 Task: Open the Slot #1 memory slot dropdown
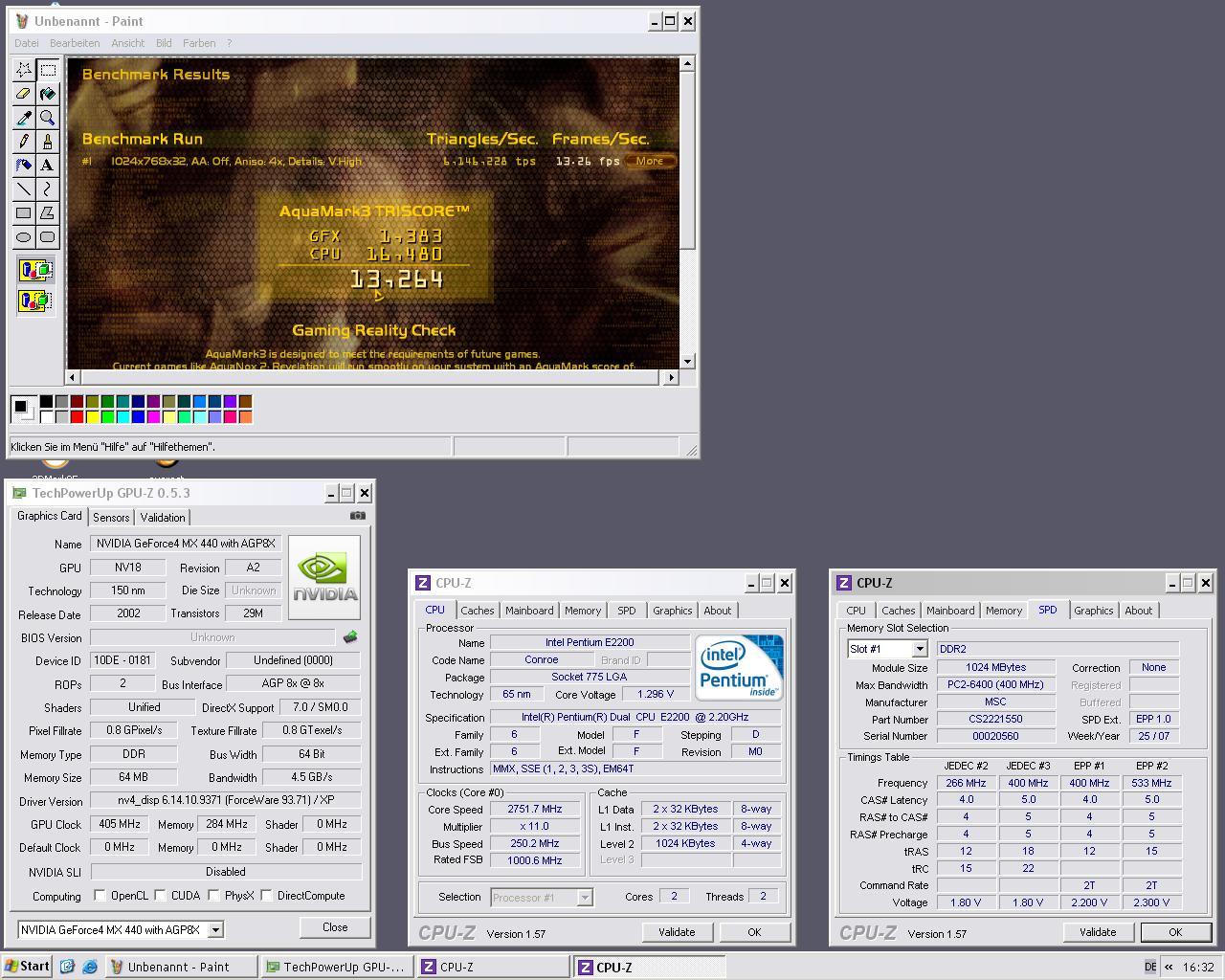(x=920, y=649)
